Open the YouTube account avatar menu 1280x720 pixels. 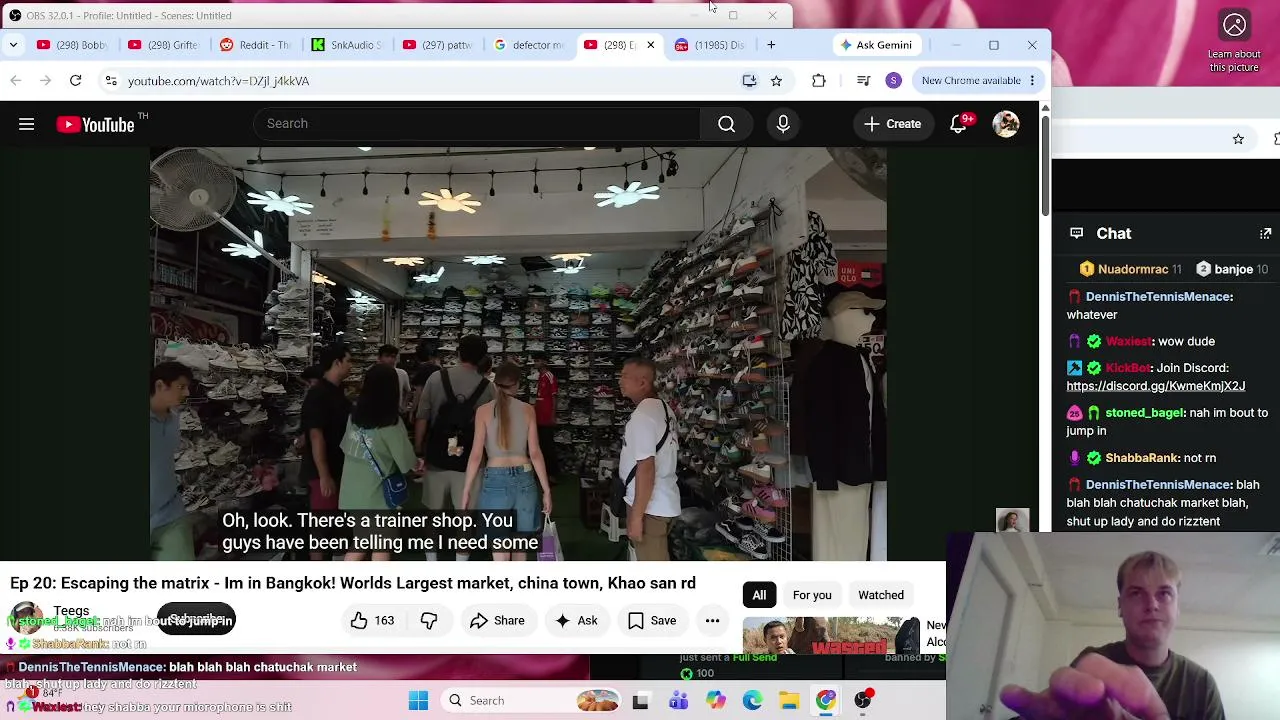(x=1006, y=124)
